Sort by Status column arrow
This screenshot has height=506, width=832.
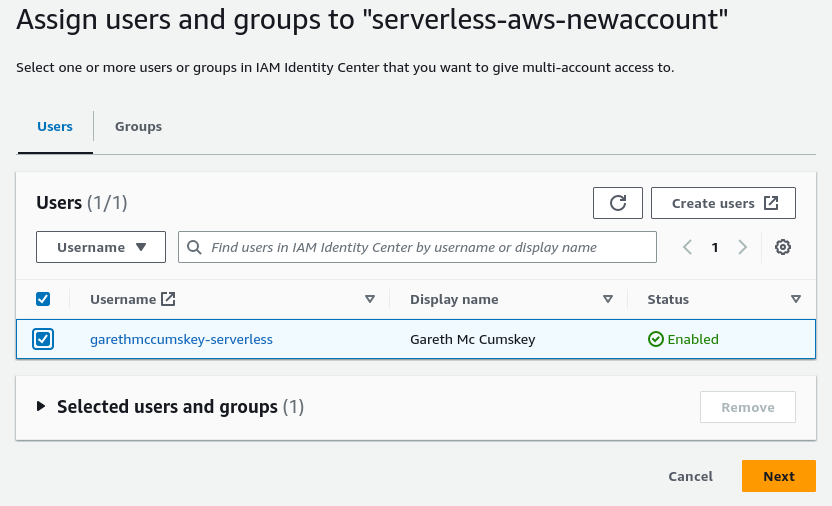(796, 299)
